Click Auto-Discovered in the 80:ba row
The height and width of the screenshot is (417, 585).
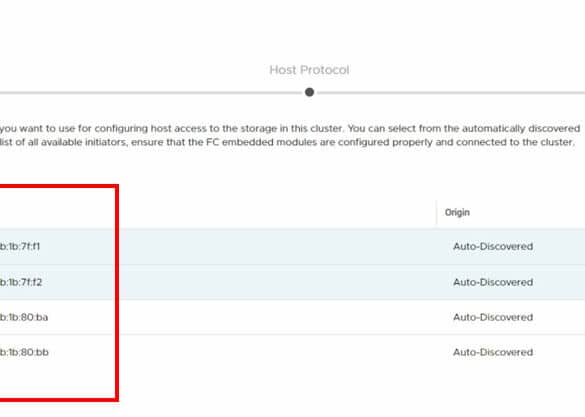[x=493, y=317]
